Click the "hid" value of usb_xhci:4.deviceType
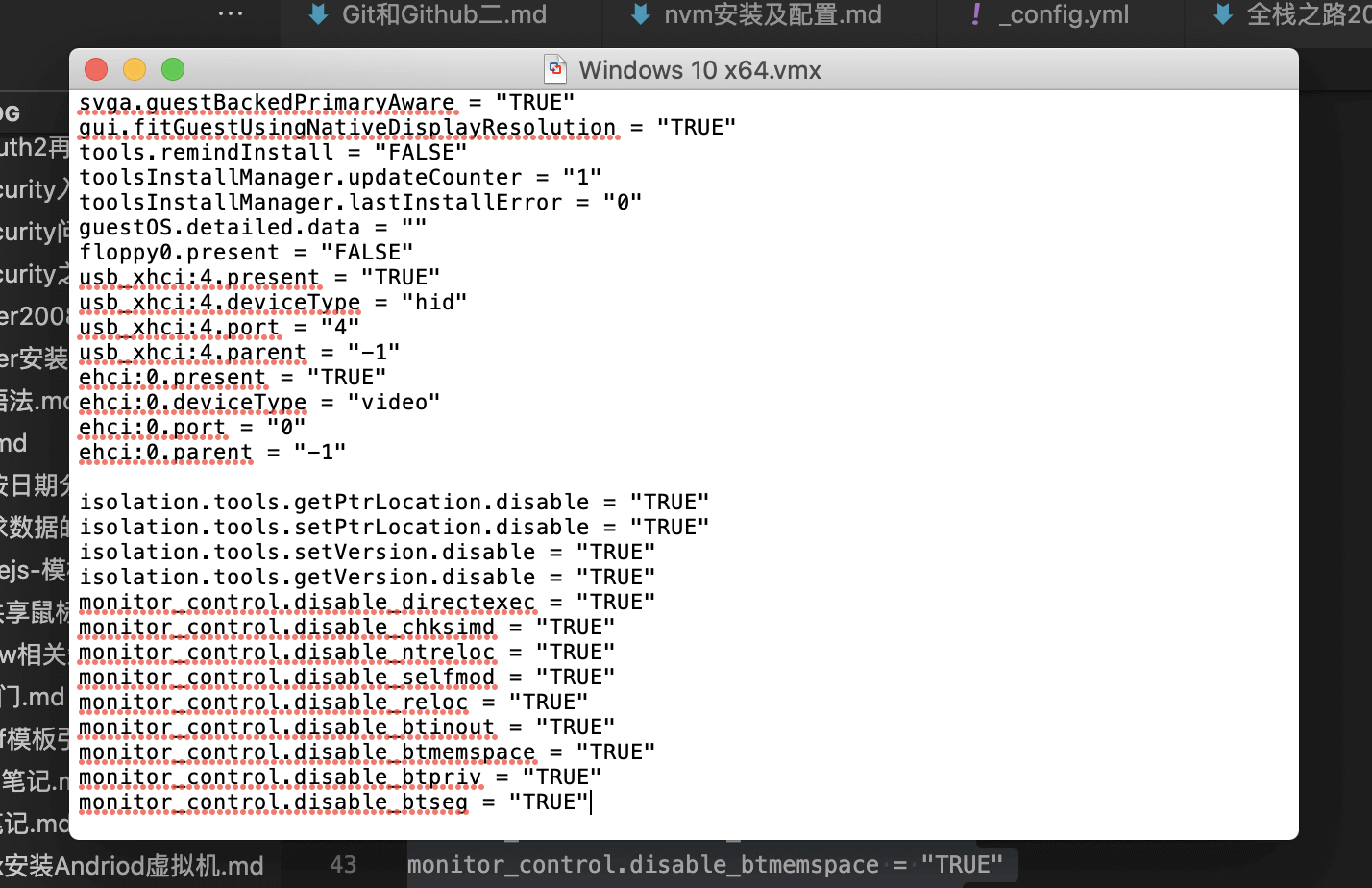This screenshot has height=888, width=1372. 434,303
